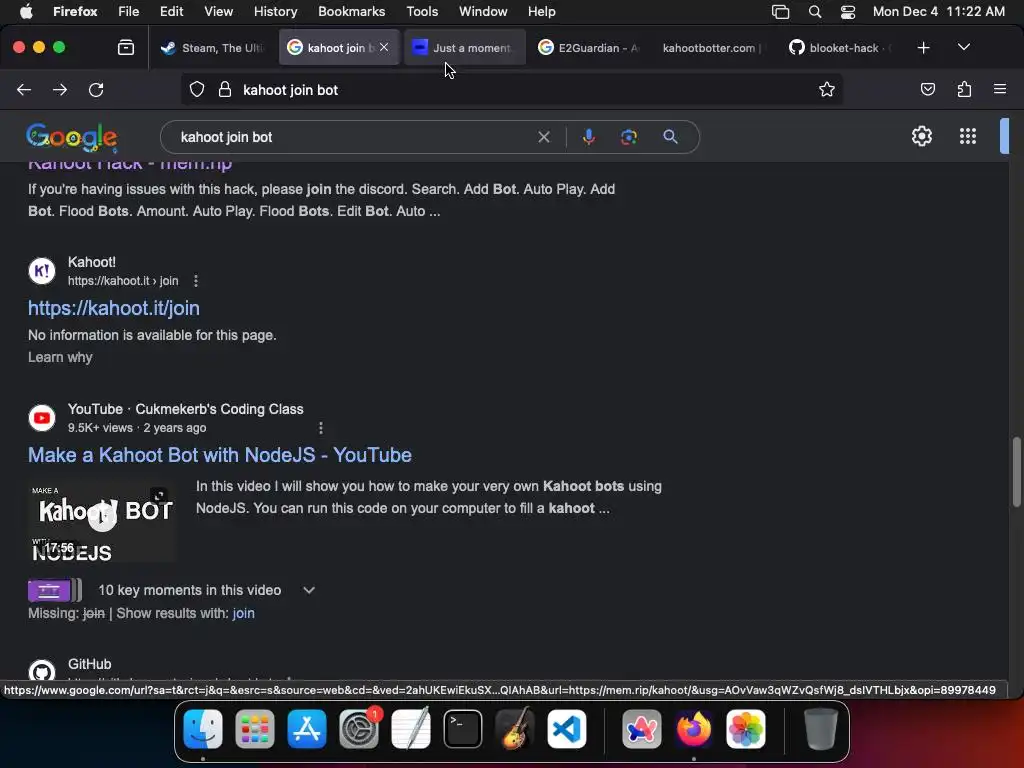Open GarageBand from the Dock

[515, 729]
